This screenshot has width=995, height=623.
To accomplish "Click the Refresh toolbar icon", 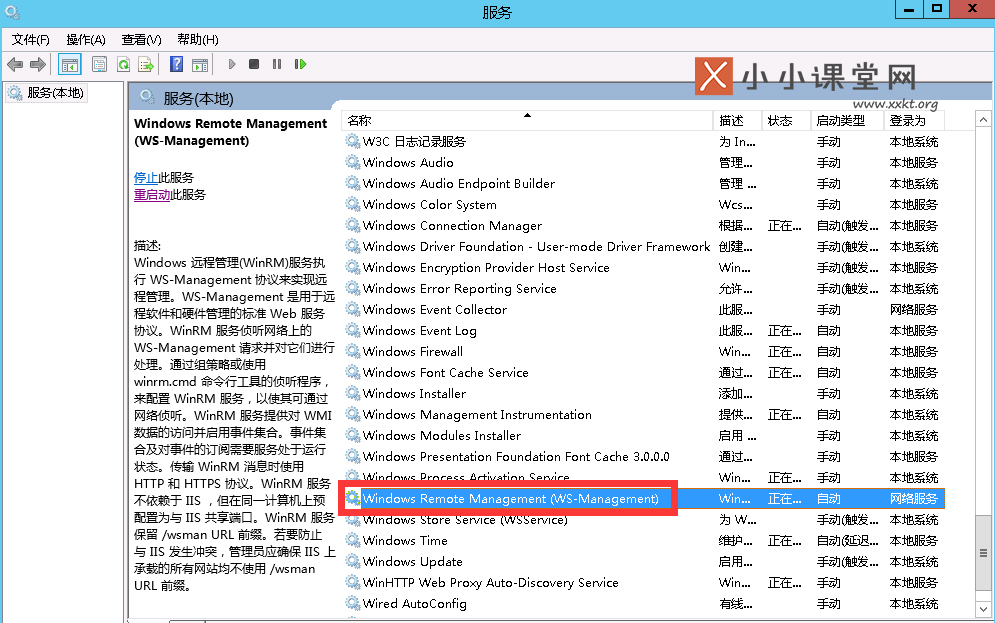I will pyautogui.click(x=123, y=64).
